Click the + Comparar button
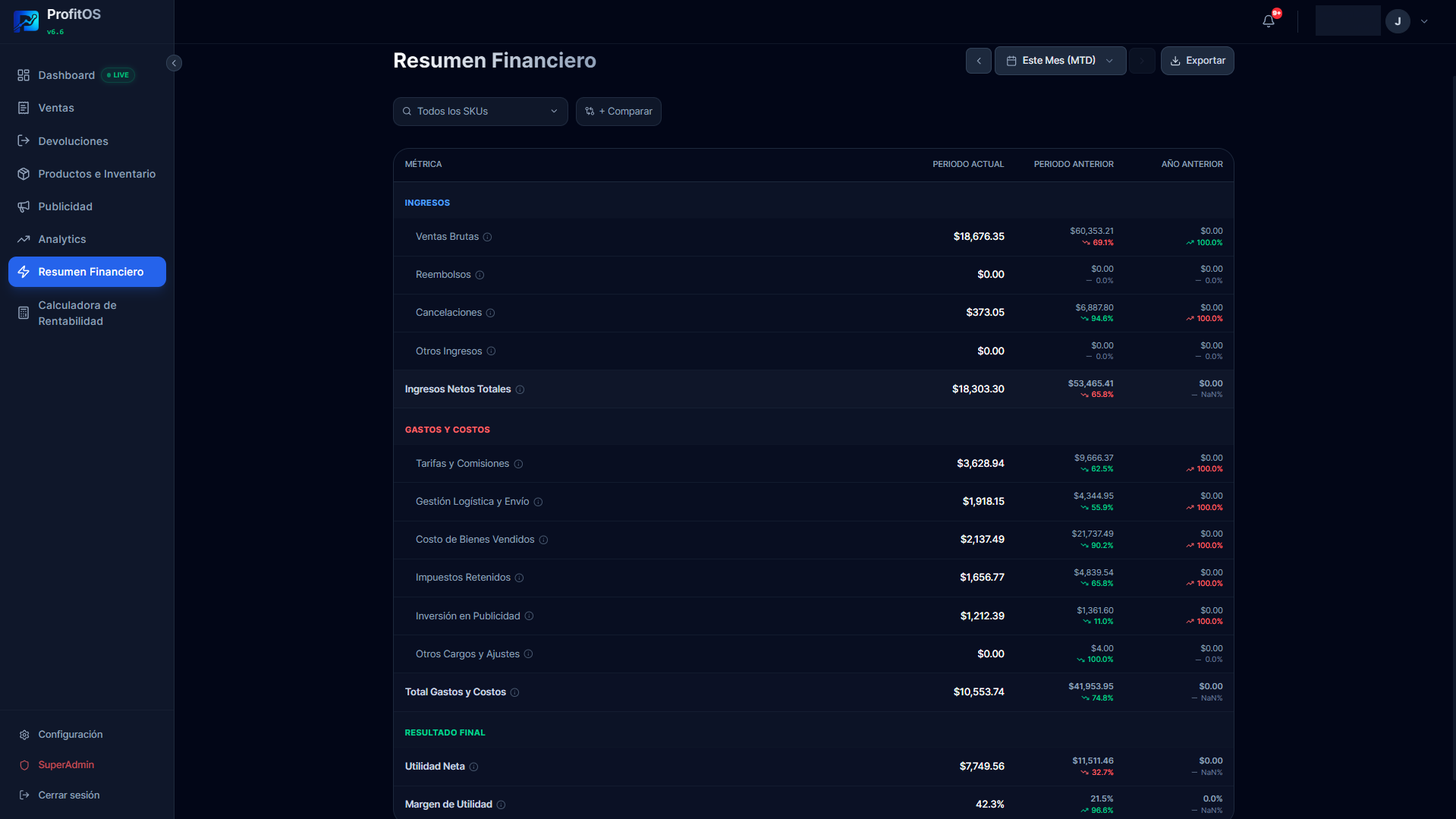The width and height of the screenshot is (1456, 819). coord(618,112)
